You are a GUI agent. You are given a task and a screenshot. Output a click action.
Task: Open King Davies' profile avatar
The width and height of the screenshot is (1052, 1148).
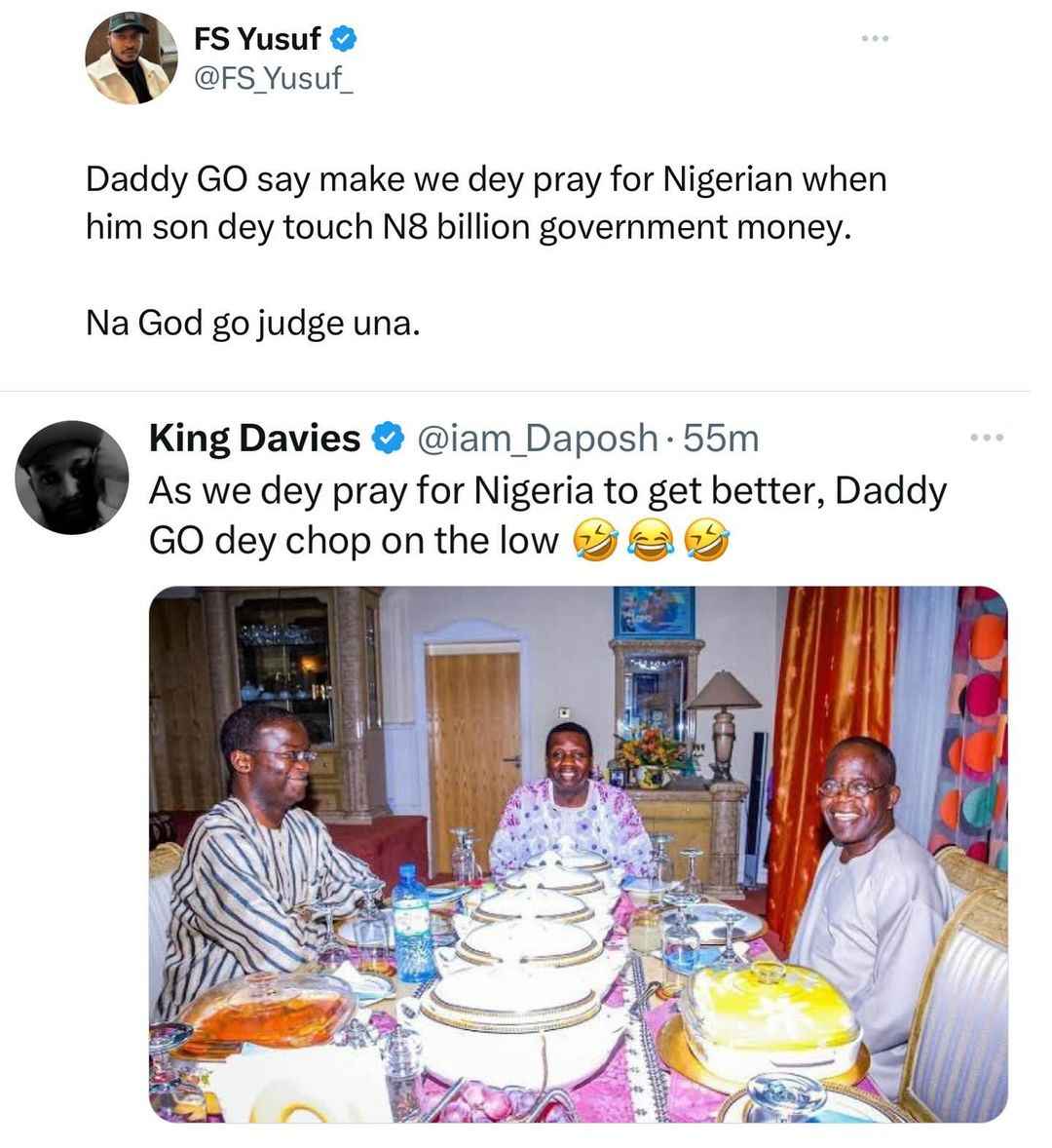[72, 477]
